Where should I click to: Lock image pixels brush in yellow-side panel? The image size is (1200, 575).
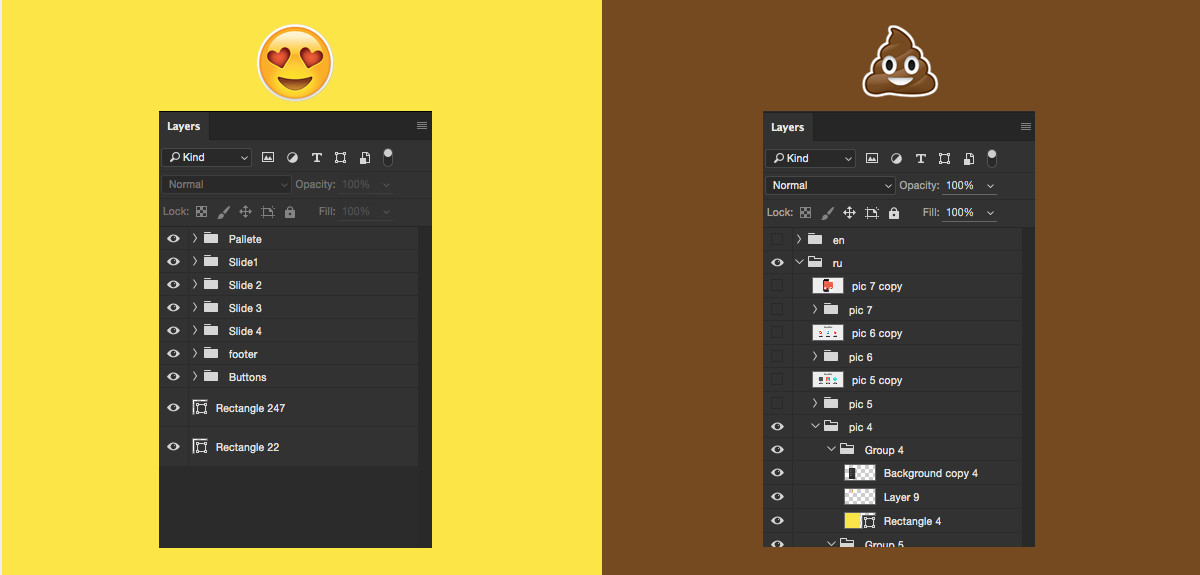click(223, 212)
